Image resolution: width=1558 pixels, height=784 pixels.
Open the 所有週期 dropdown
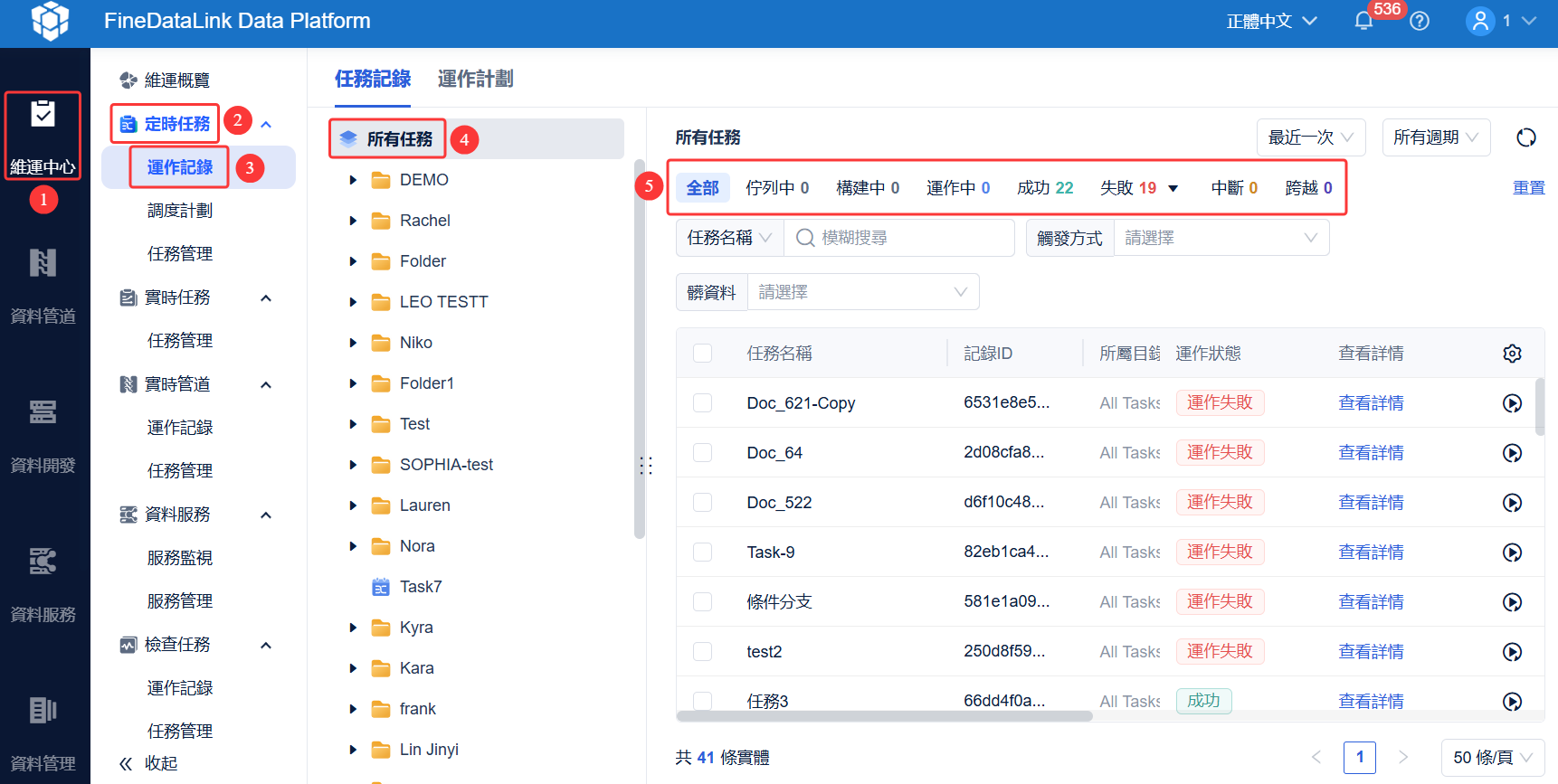[x=1436, y=137]
